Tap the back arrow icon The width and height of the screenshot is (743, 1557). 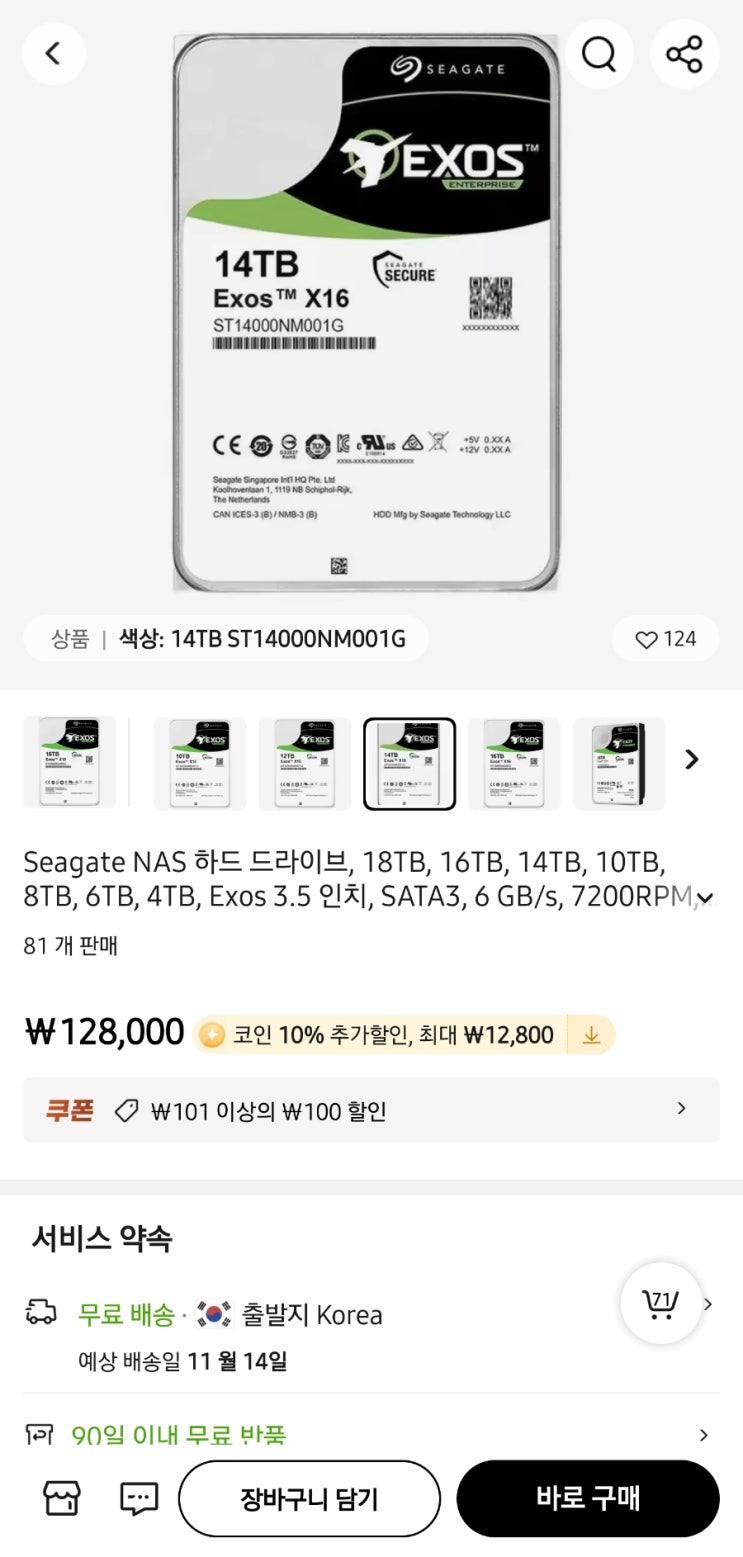point(54,53)
